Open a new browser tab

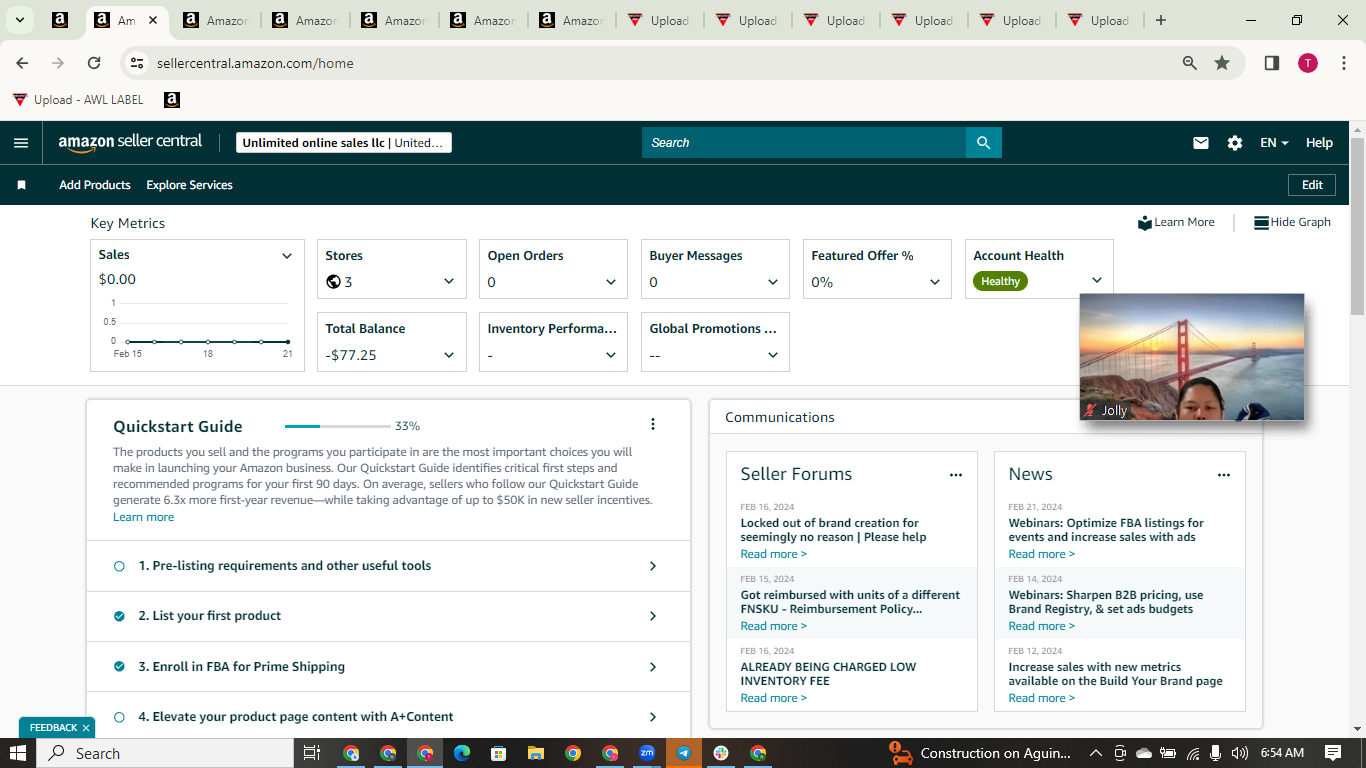pyautogui.click(x=1160, y=20)
